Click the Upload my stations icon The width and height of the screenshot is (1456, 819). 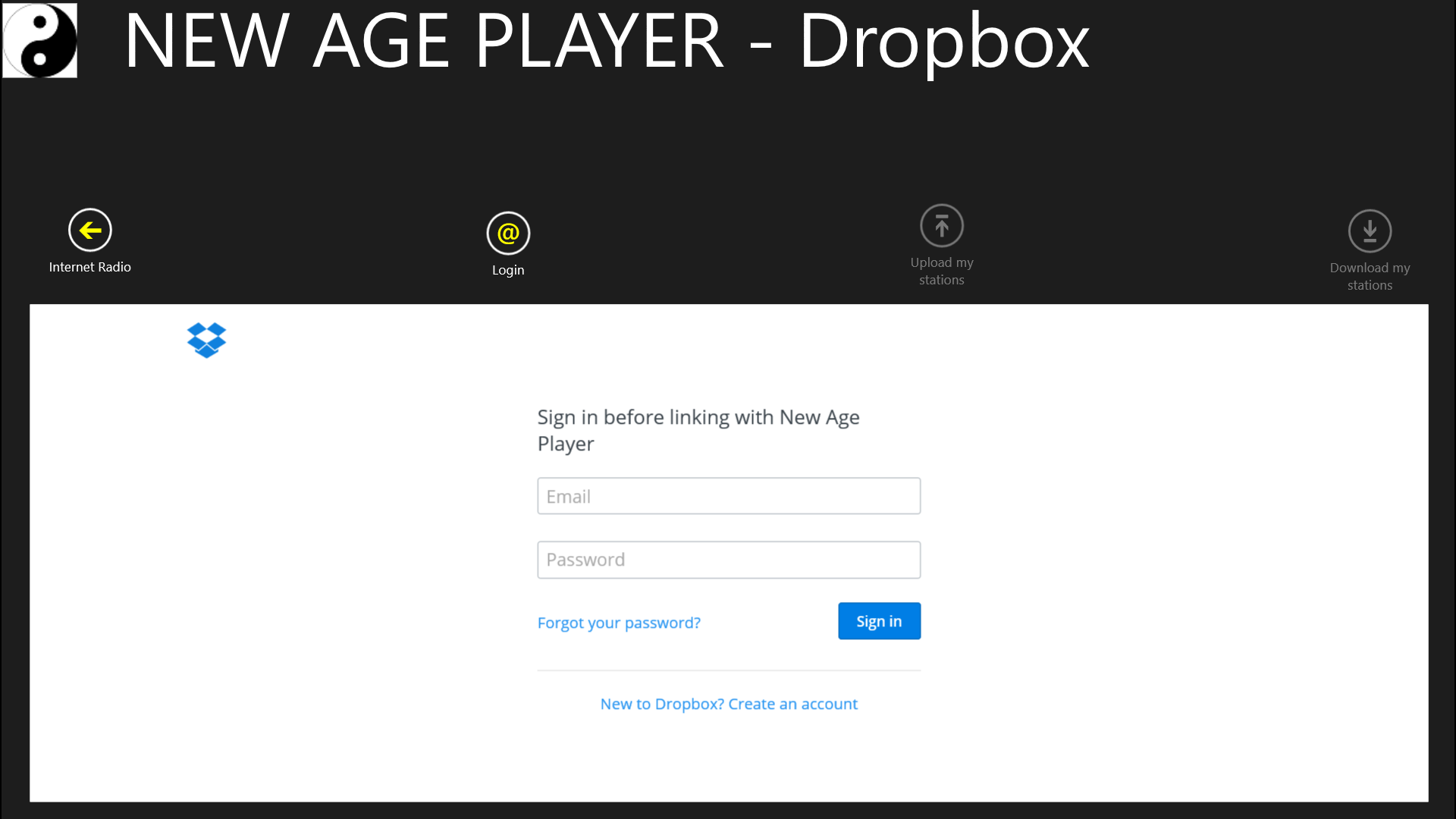pyautogui.click(x=942, y=225)
